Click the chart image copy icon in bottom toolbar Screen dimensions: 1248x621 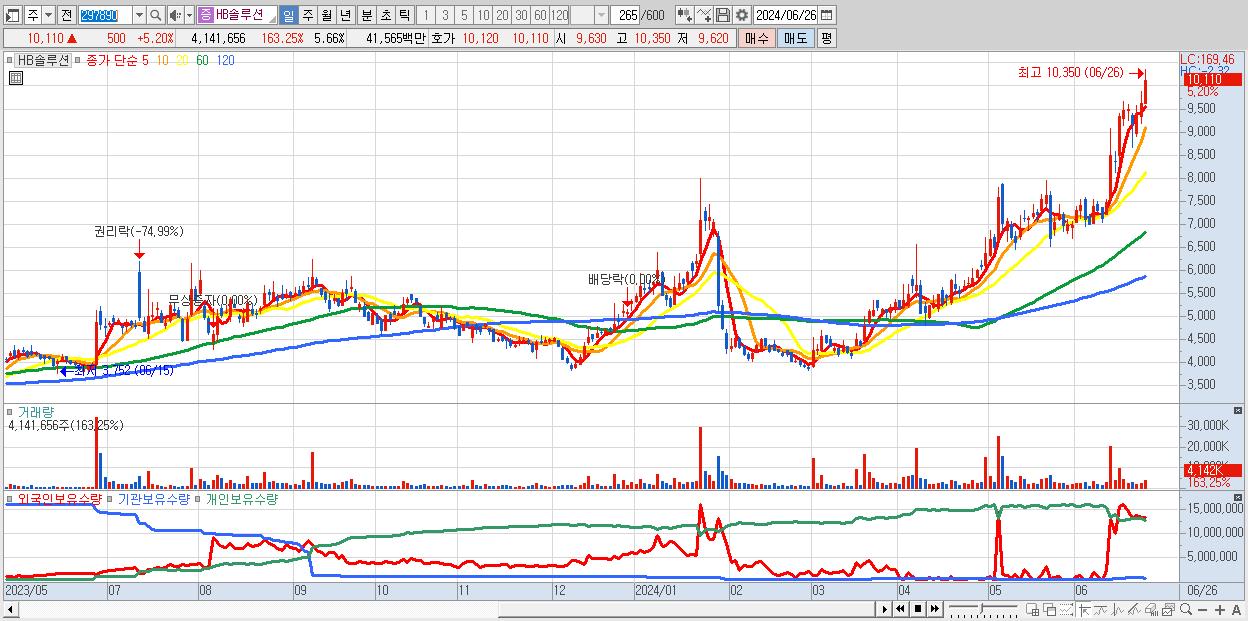coord(1168,609)
